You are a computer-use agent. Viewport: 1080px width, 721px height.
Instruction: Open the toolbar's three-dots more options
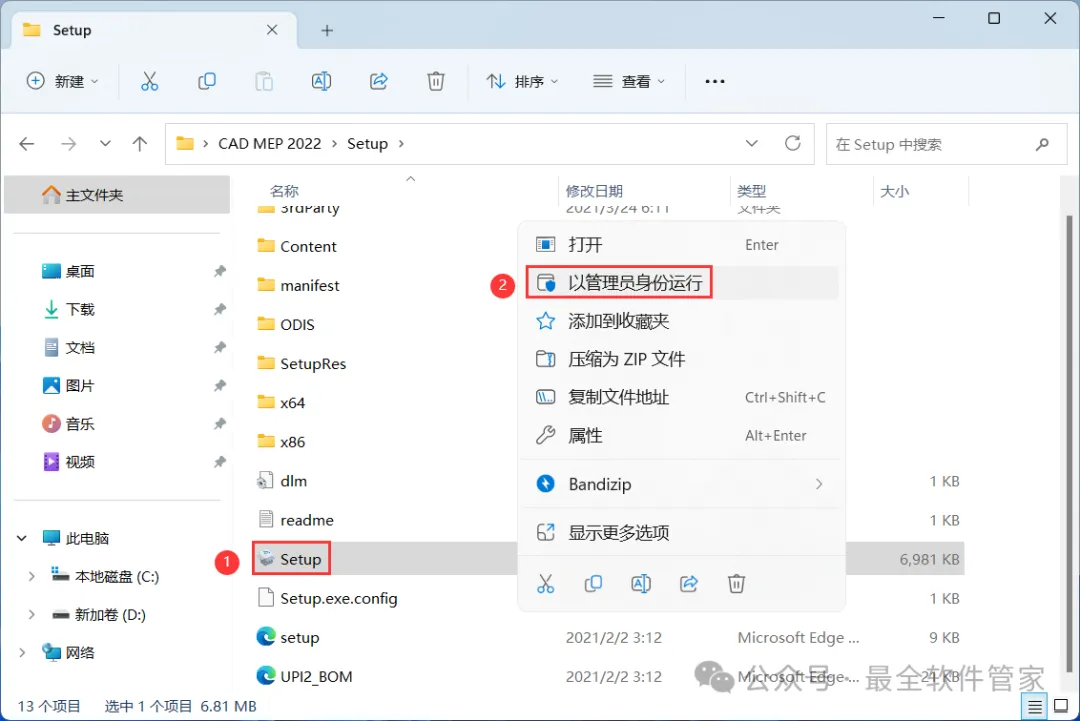[x=715, y=81]
